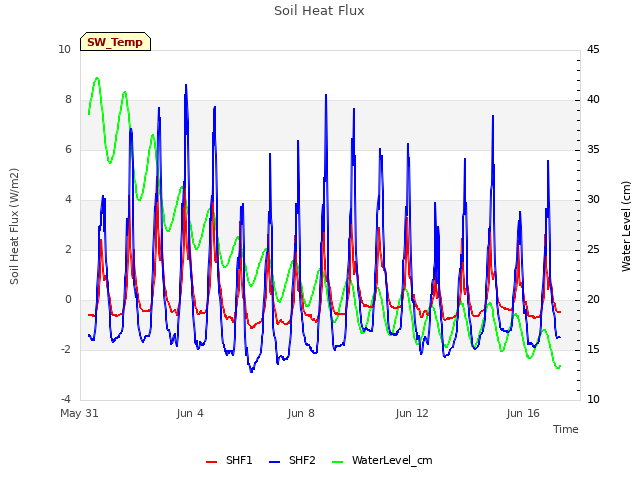Click the left axis value 10
Screen dimensions: 640x480
64,49
